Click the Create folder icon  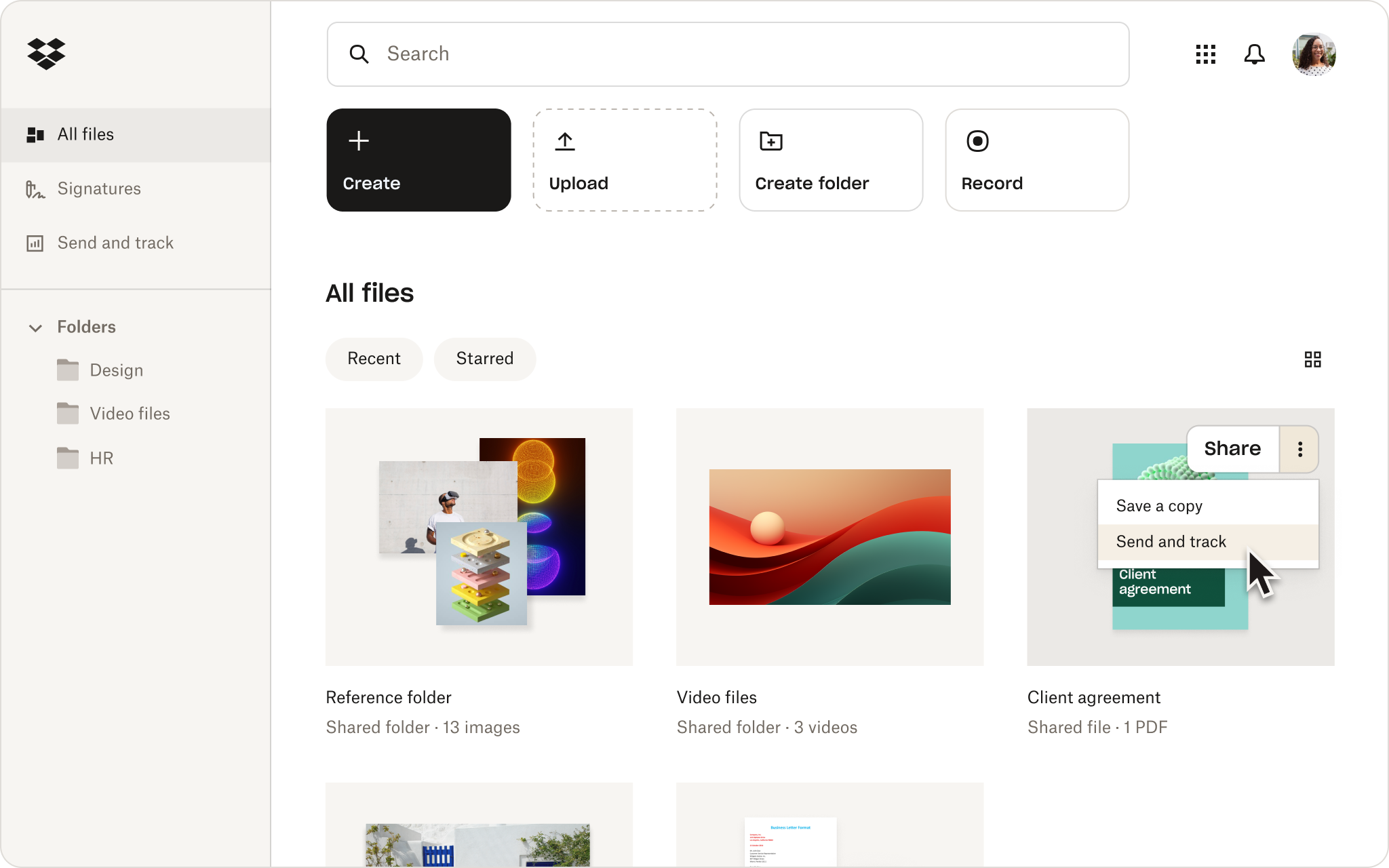point(771,140)
